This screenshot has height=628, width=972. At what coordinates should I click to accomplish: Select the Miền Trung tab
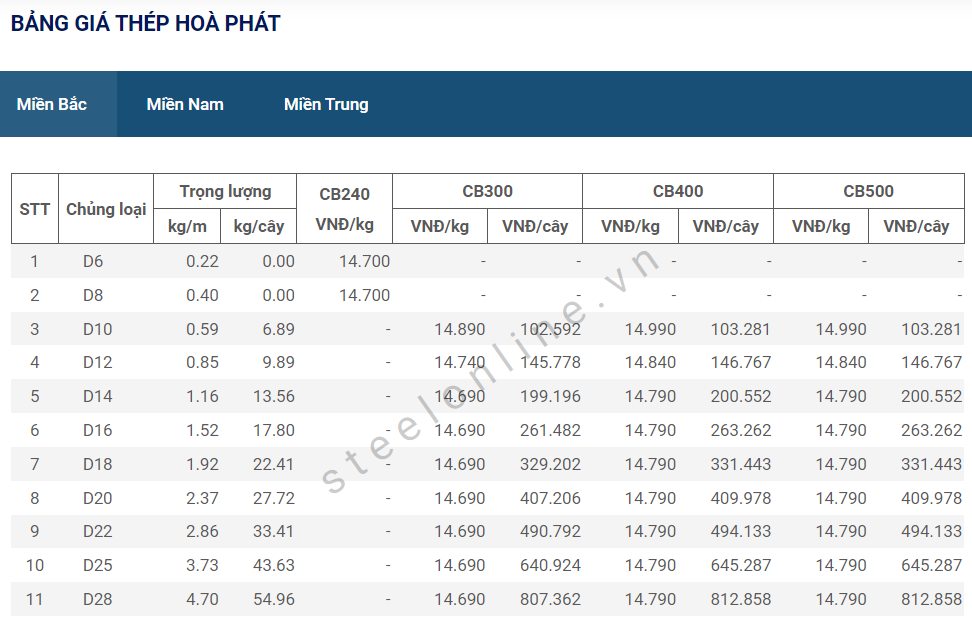point(326,104)
